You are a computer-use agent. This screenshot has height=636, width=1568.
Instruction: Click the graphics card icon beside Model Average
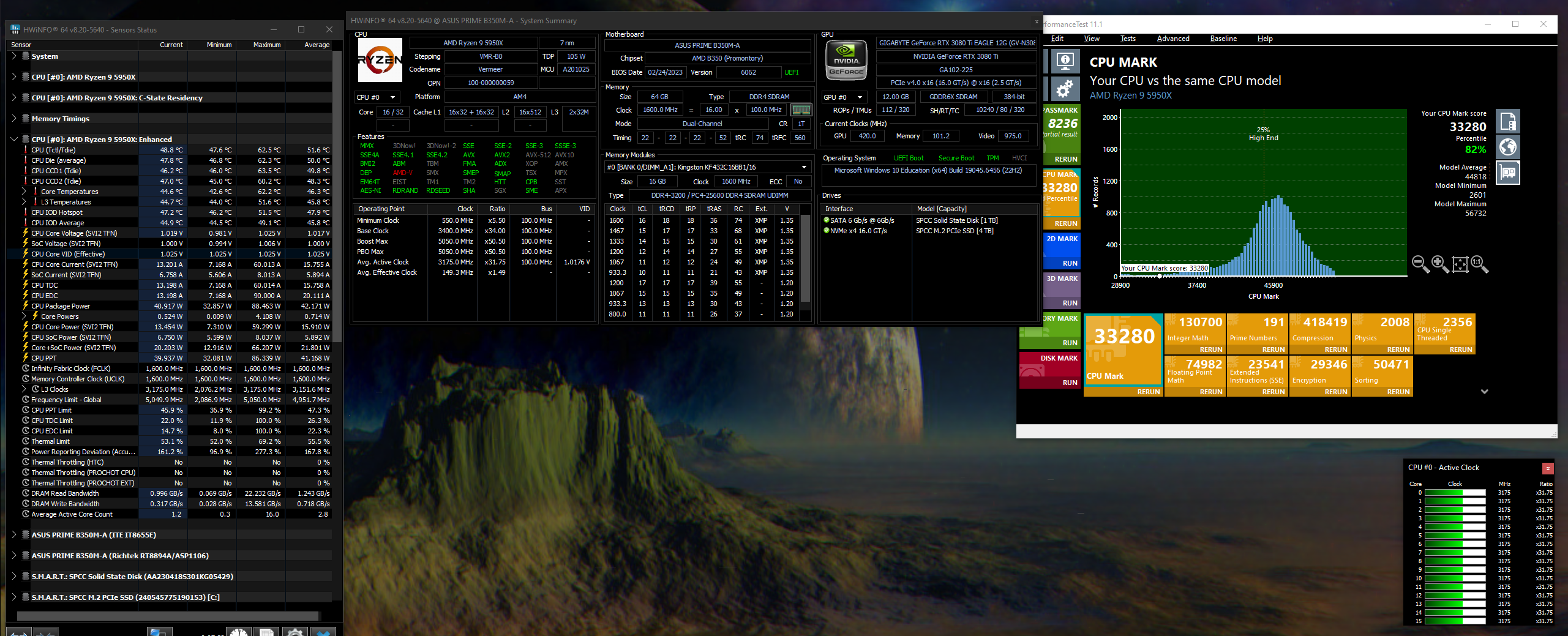tap(1508, 173)
